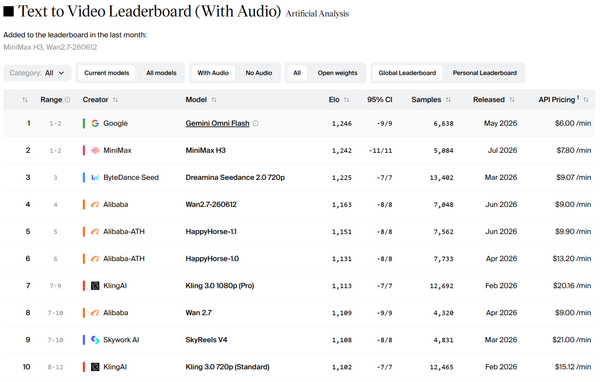Click the MiniMax logo icon
The width and height of the screenshot is (600, 382).
click(95, 150)
